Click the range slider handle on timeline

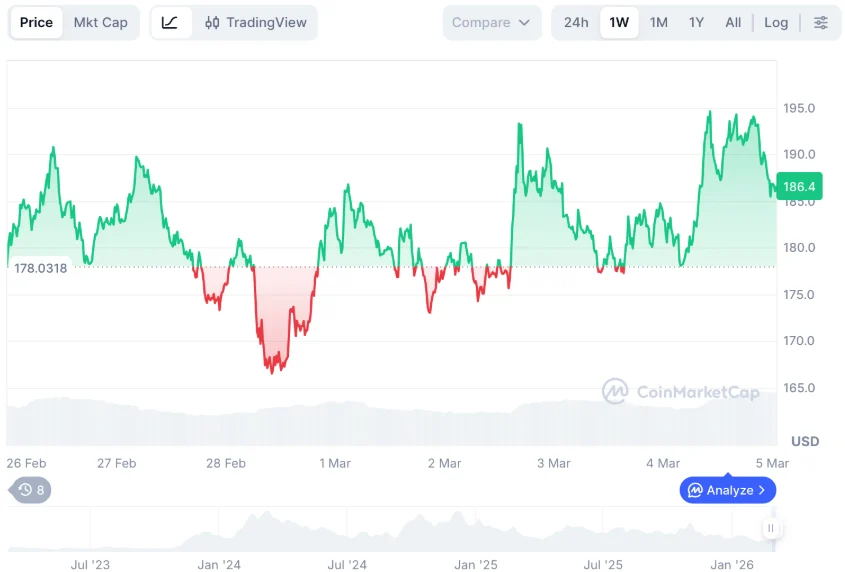[770, 528]
